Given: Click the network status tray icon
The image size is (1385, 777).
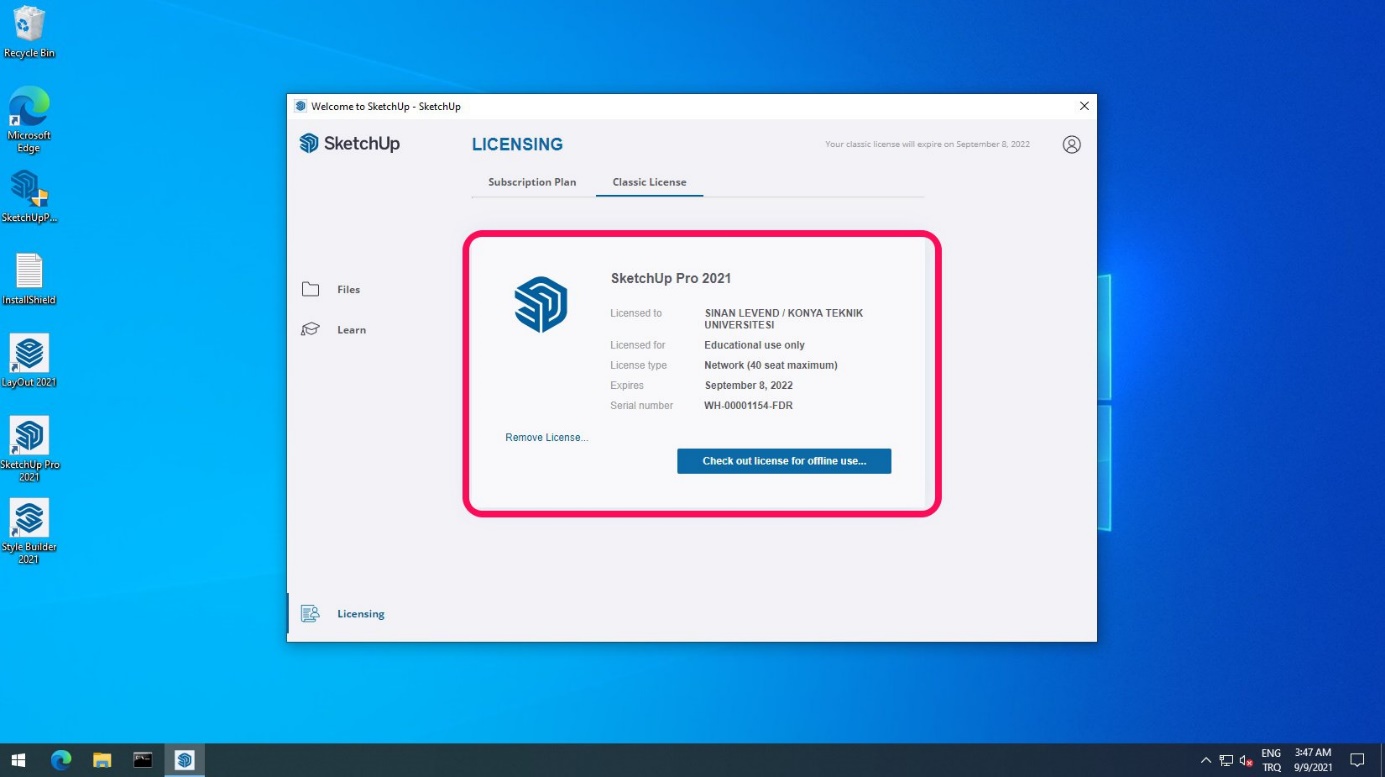Looking at the screenshot, I should [1226, 760].
